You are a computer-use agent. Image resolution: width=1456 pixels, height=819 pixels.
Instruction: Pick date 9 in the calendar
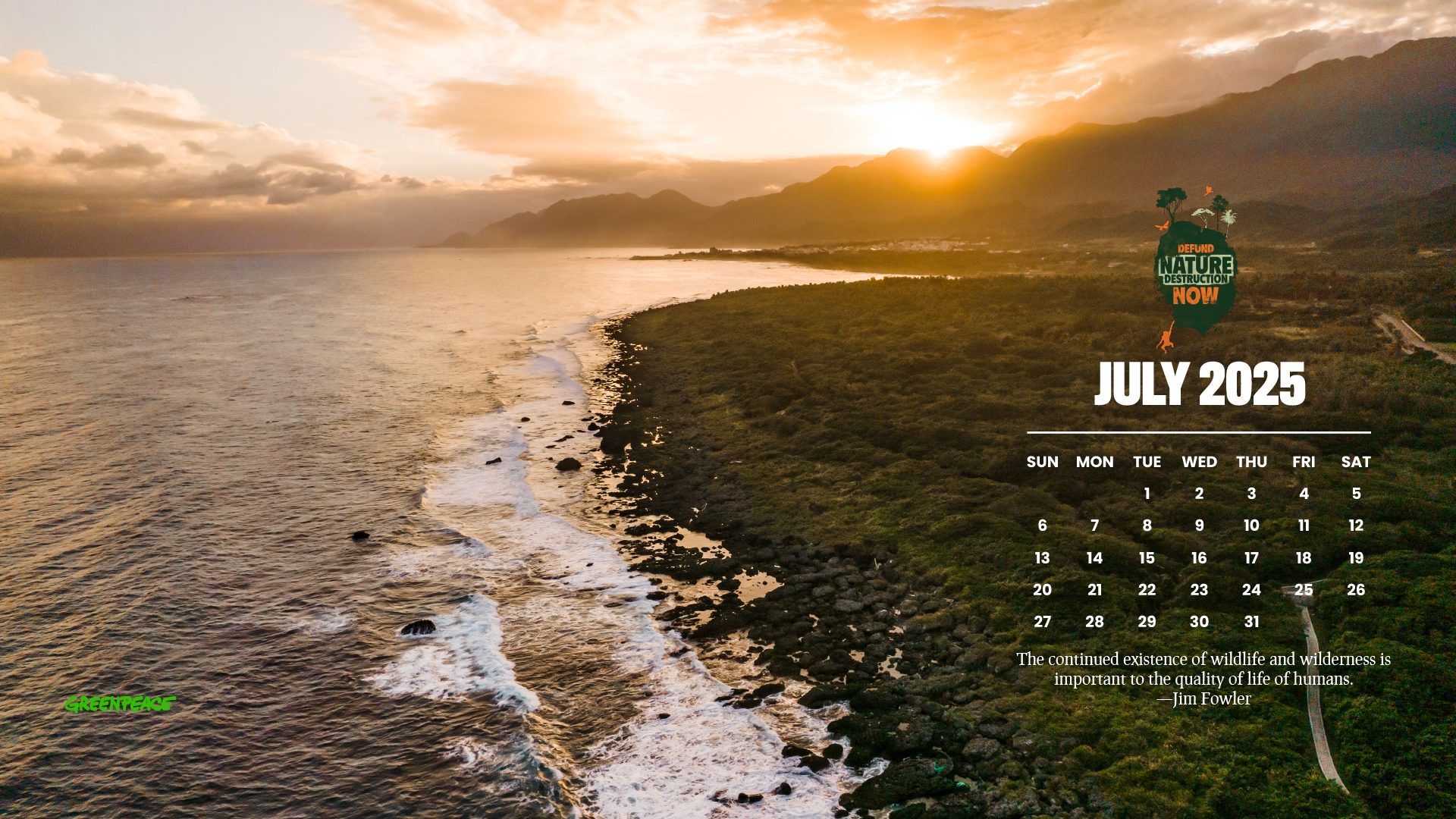pos(1199,526)
